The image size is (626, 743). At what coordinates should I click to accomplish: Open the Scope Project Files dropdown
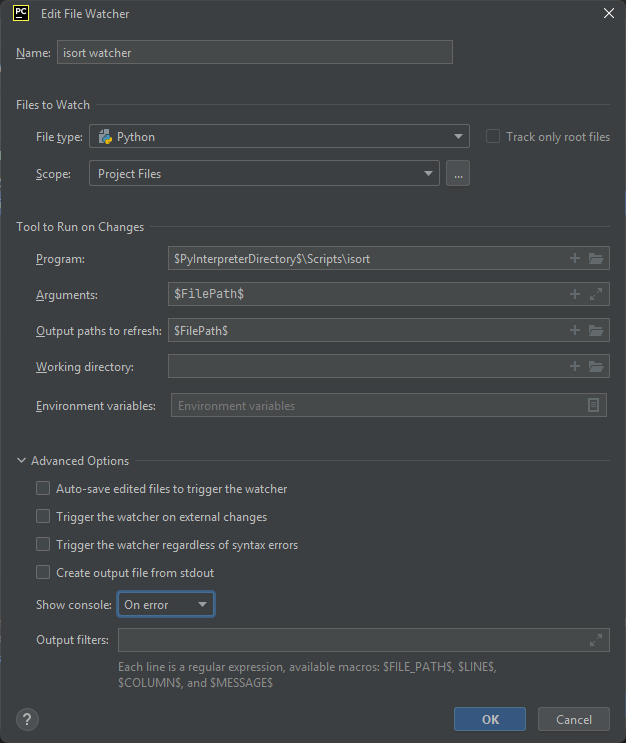(x=264, y=174)
